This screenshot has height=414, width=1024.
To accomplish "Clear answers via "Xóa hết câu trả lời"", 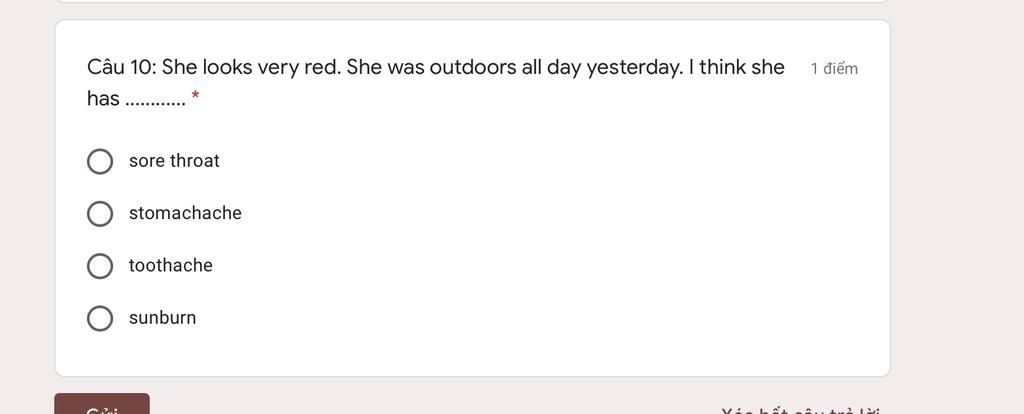I will pos(800,411).
